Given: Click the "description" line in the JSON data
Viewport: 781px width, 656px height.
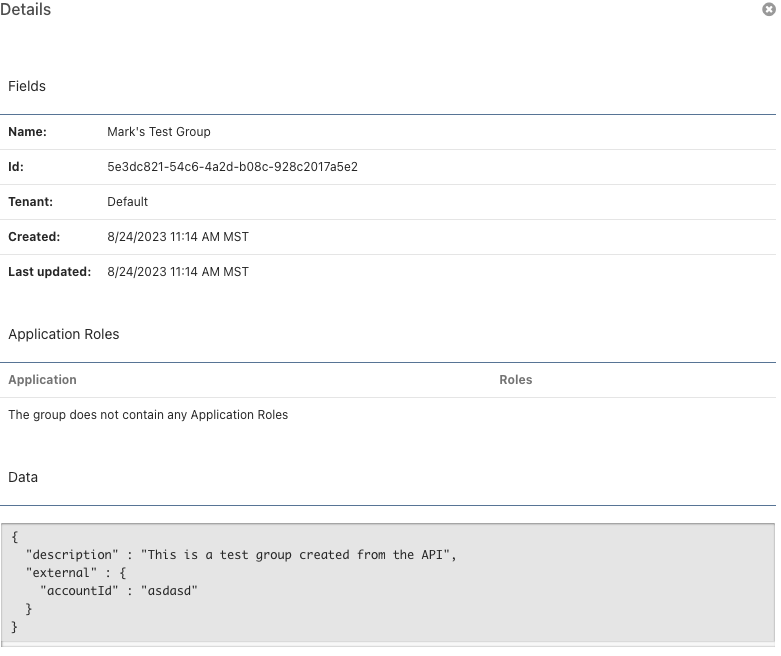Looking at the screenshot, I should (x=241, y=554).
